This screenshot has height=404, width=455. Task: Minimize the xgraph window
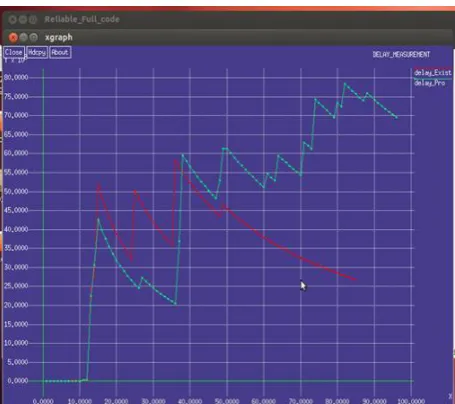point(23,37)
